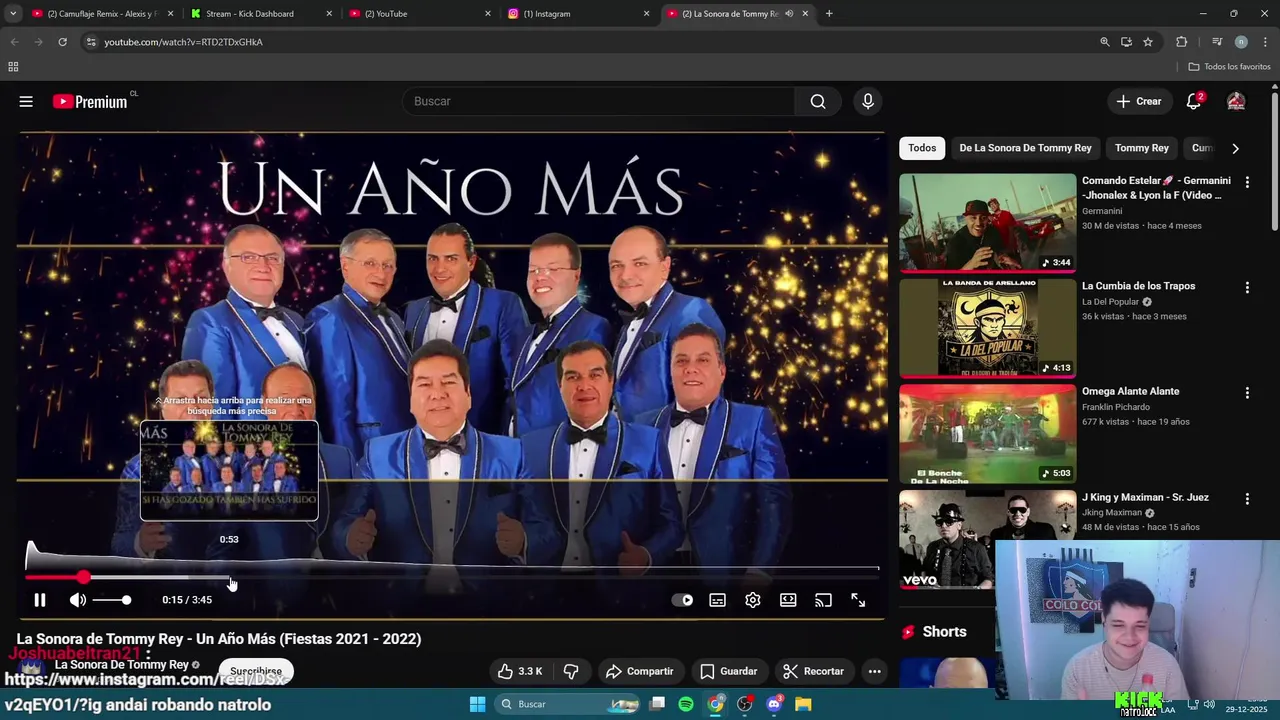The height and width of the screenshot is (720, 1280).
Task: Dislike the video
Action: click(x=571, y=671)
